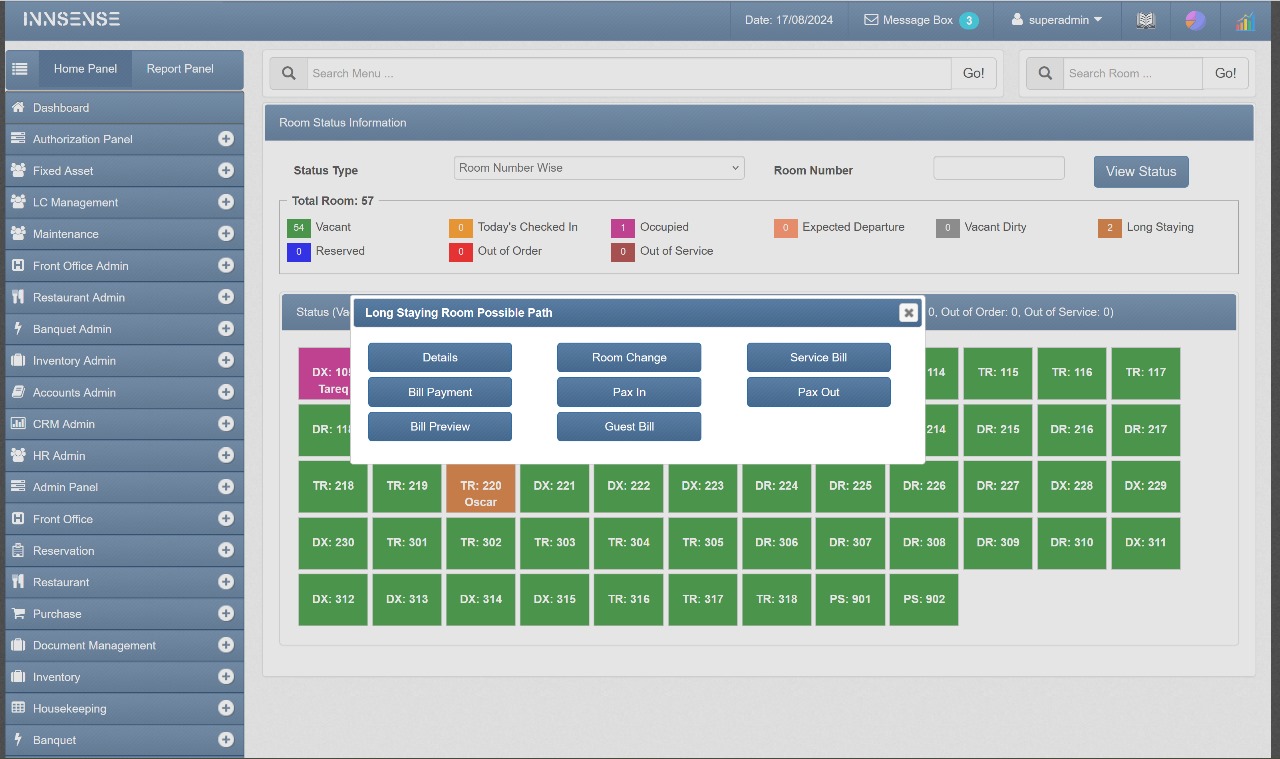Open Dashboard from the sidebar
This screenshot has height=759, width=1280.
[x=61, y=108]
